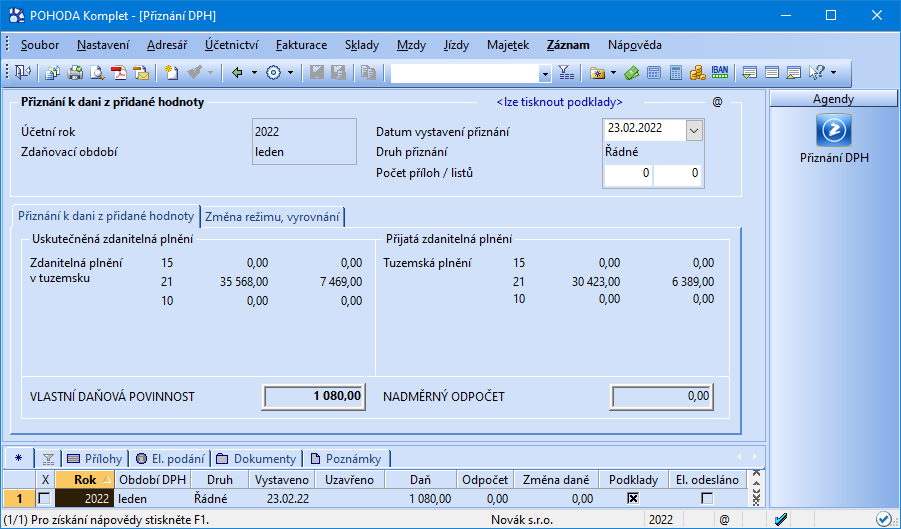Screen dimensions: 901x529
Task: Open the Nápověda menu
Action: [x=634, y=45]
